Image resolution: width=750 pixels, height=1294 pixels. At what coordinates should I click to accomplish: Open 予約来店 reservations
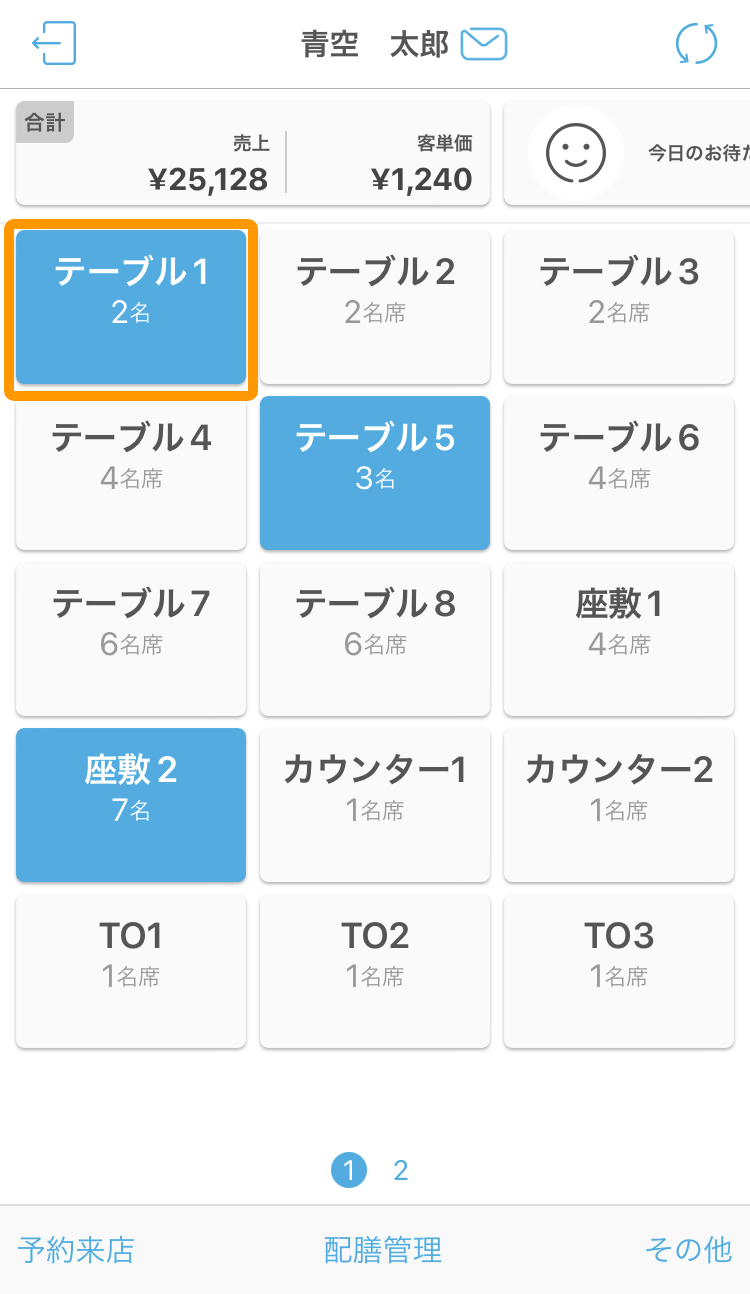tap(76, 1249)
